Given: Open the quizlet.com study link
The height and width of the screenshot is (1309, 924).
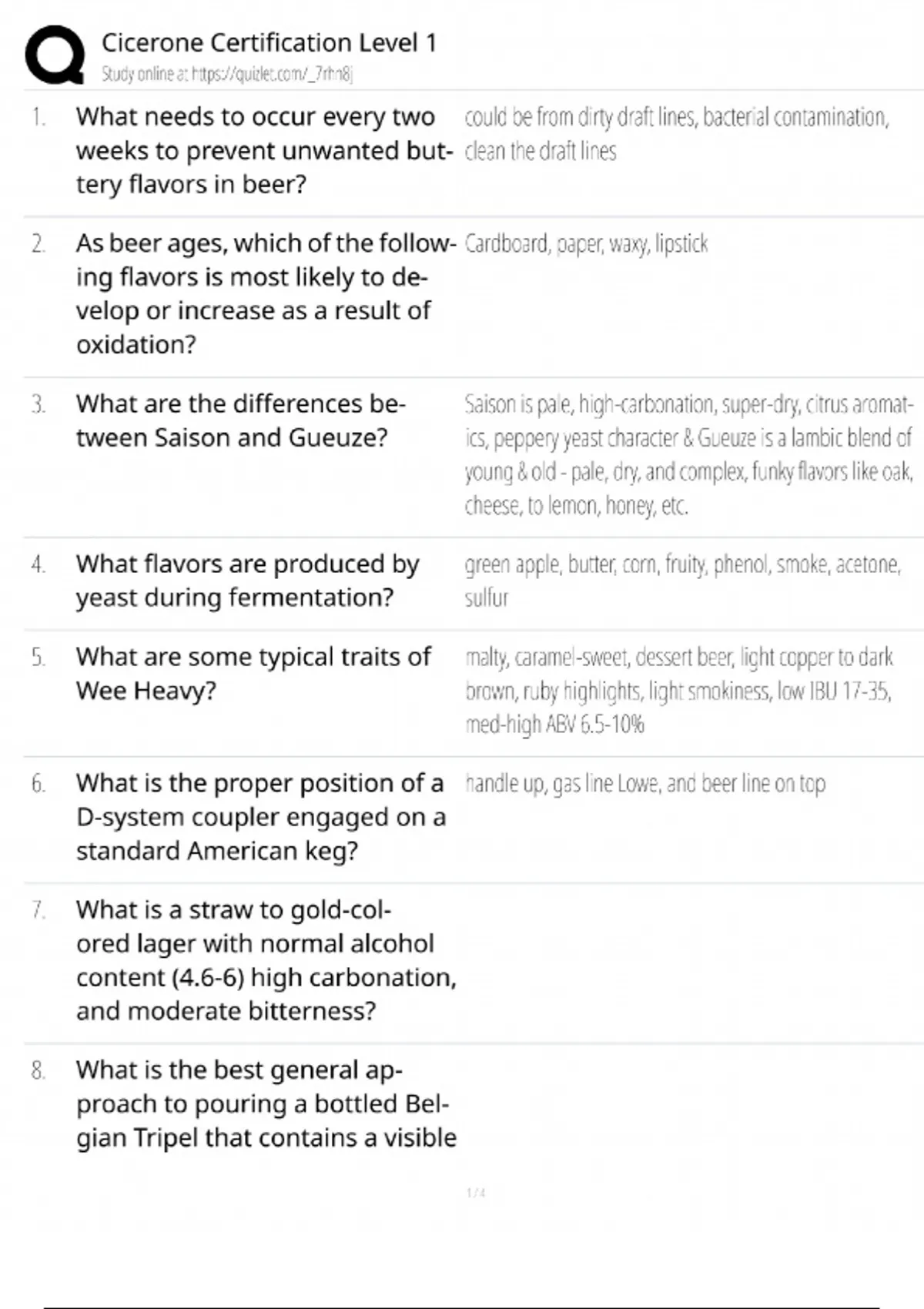Looking at the screenshot, I should 227,74.
